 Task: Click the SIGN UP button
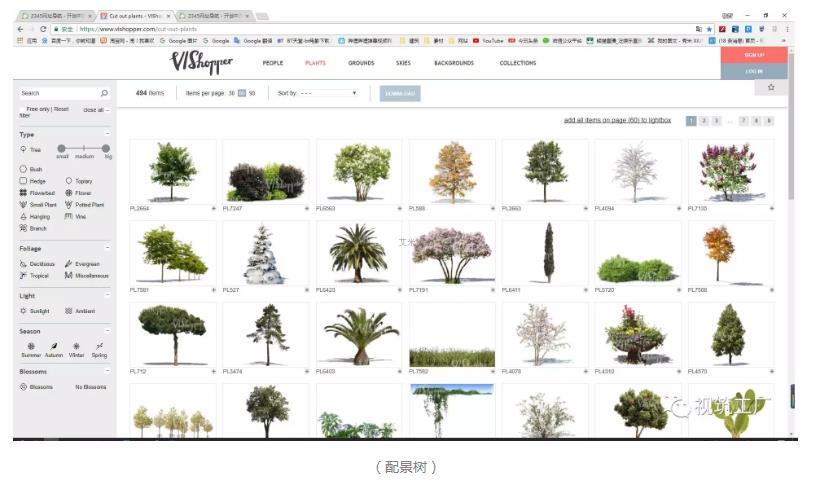[754, 55]
